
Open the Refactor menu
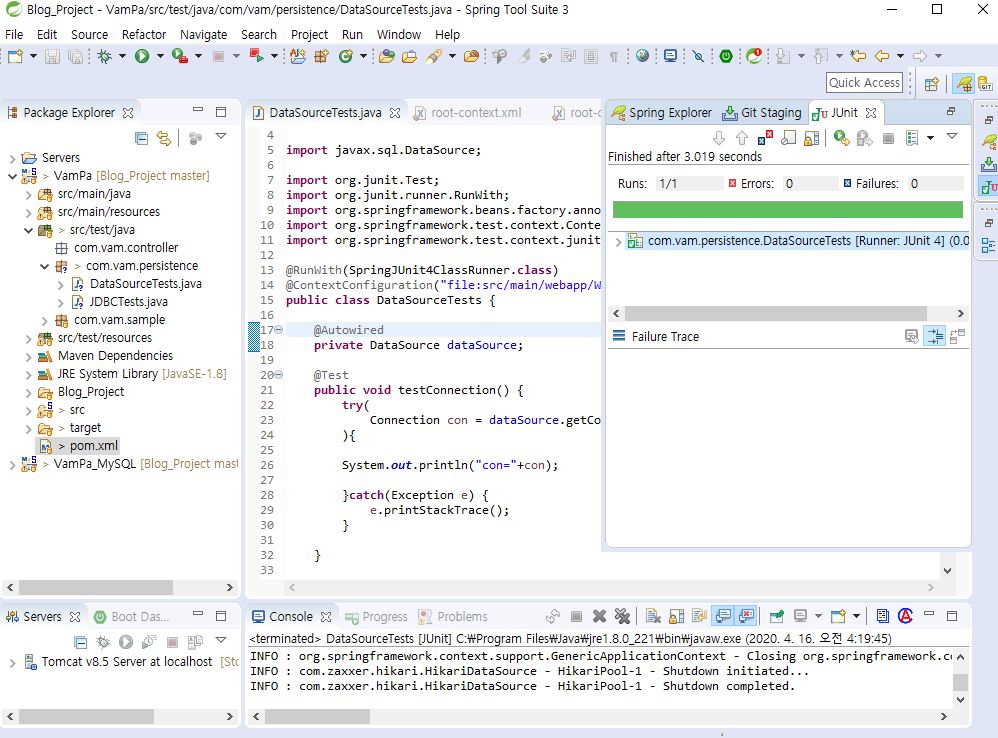pos(144,34)
